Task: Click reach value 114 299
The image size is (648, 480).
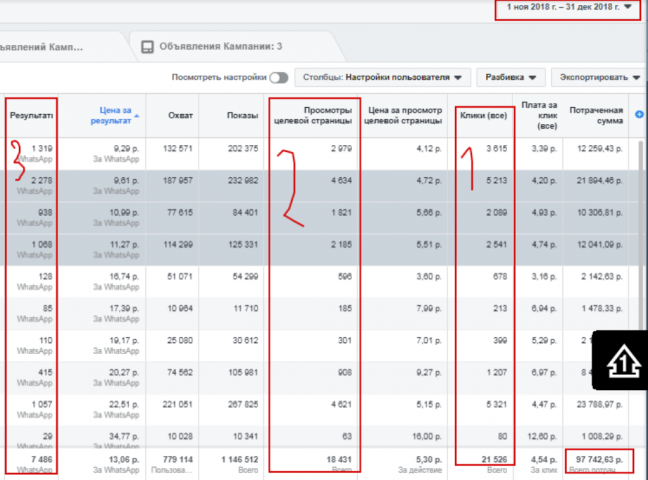Action: [178, 244]
